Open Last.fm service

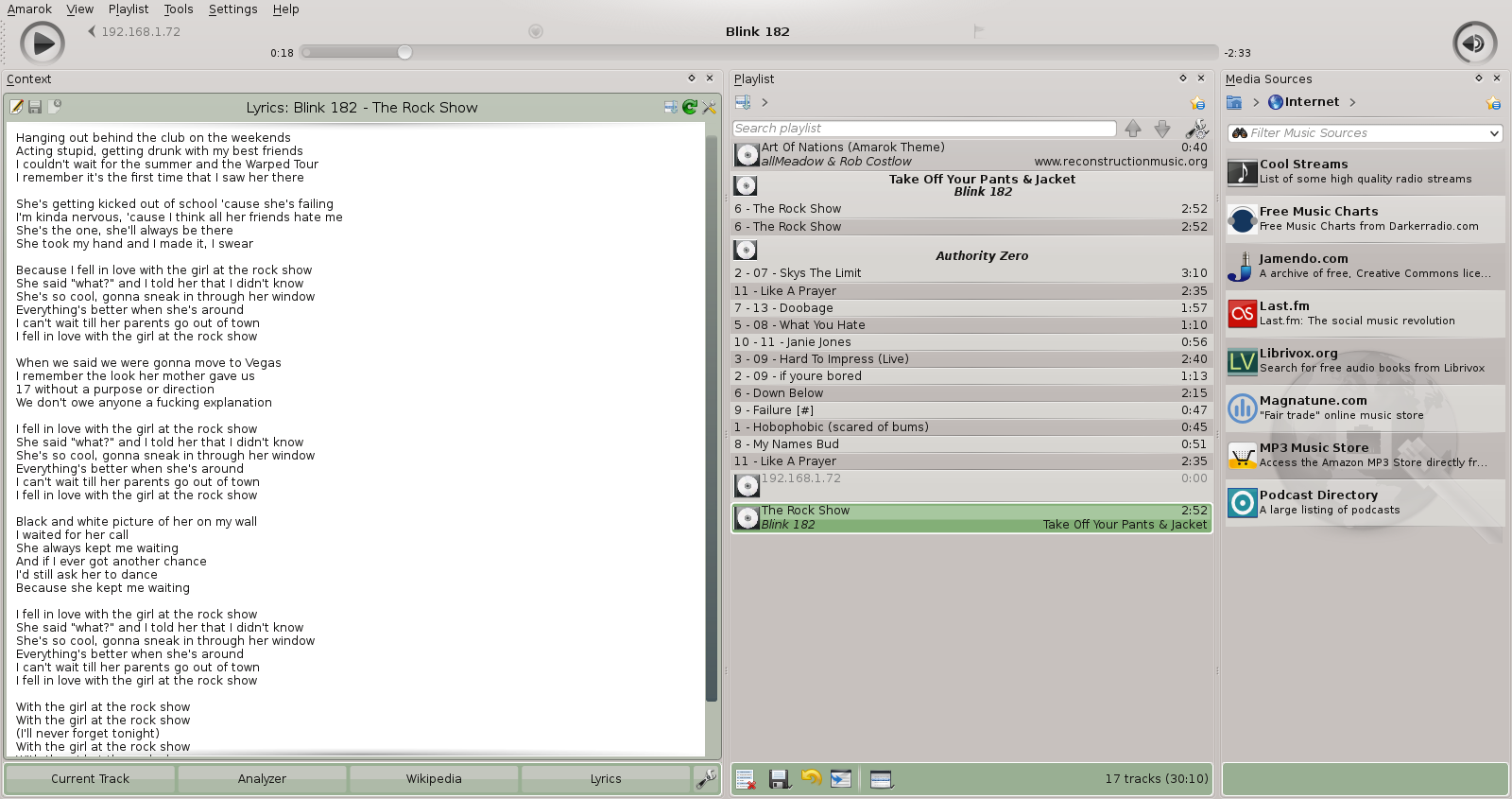click(1365, 313)
